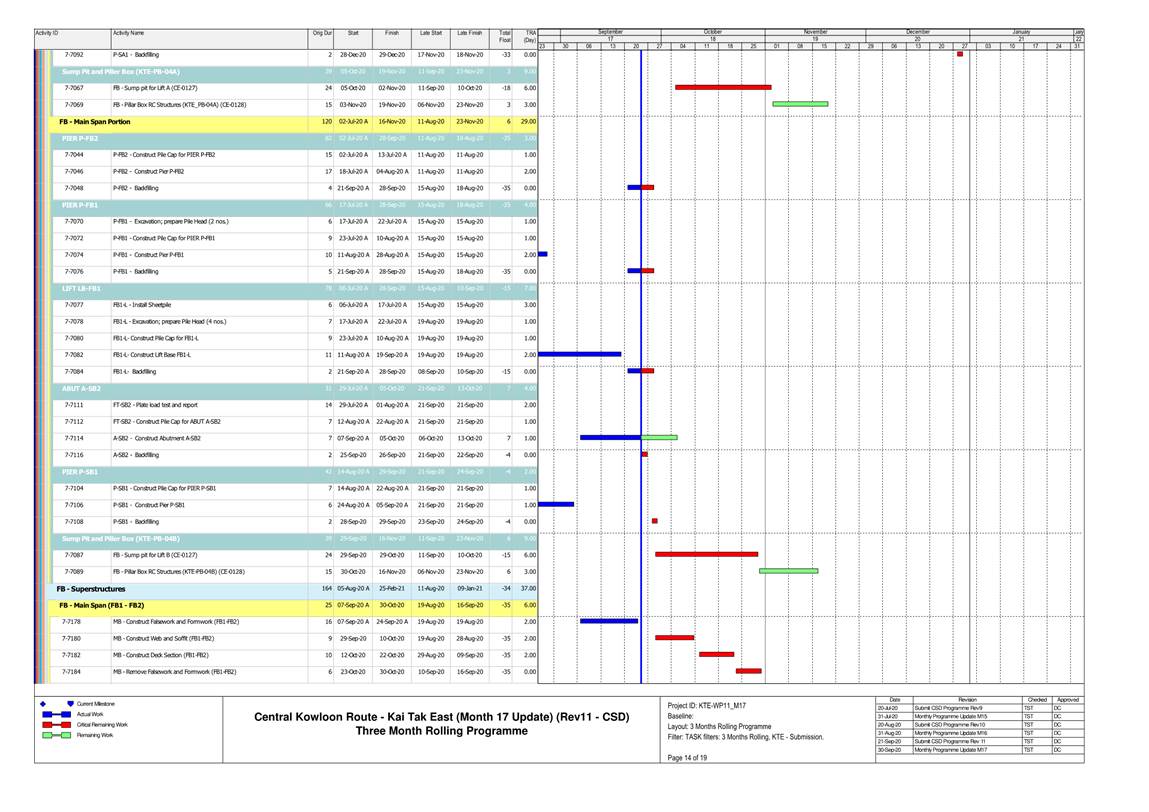Image resolution: width=1149 pixels, height=812 pixels.
Task: Select the green bar for activity 7-7069
Action: point(800,104)
